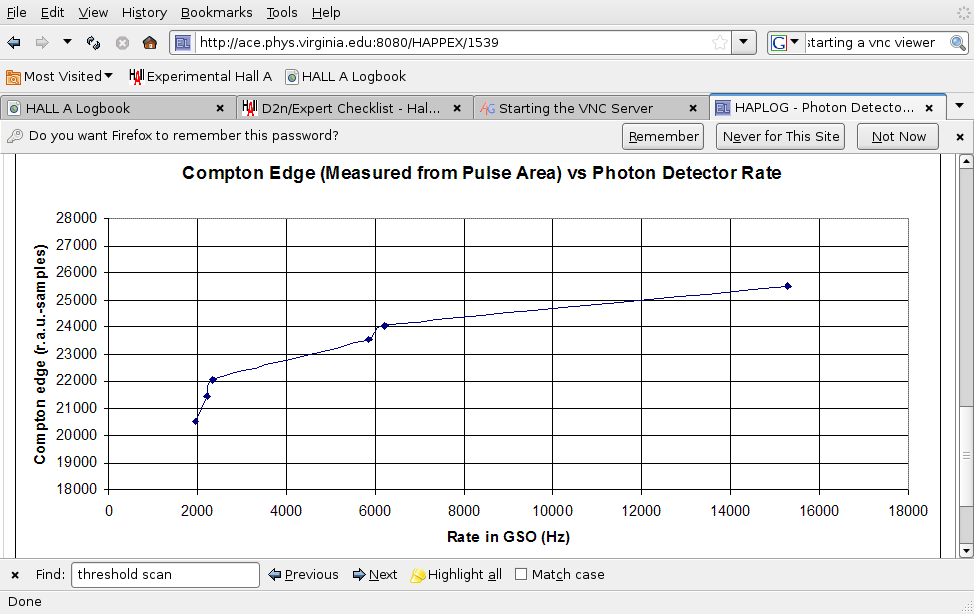Click the vertical scrollbar up arrow
Screen dimensions: 974x614
pos(966,162)
